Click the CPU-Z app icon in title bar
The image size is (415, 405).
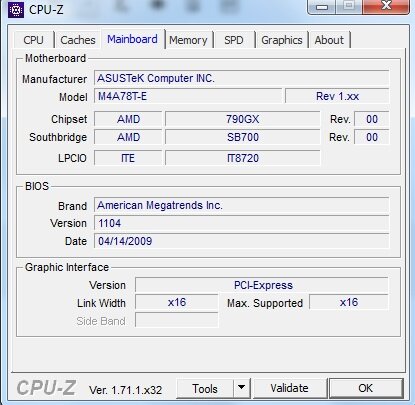pyautogui.click(x=16, y=9)
